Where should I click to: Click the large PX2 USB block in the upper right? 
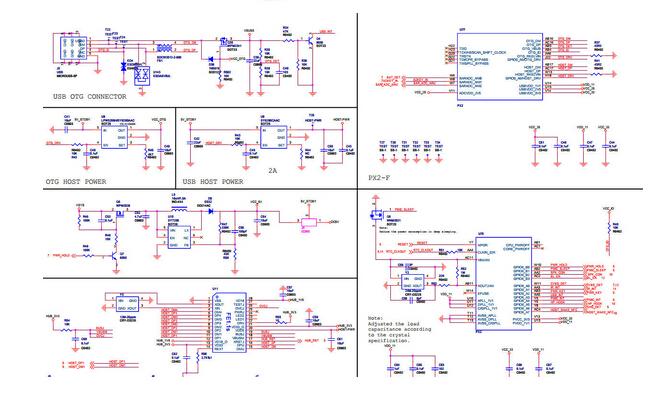point(500,67)
